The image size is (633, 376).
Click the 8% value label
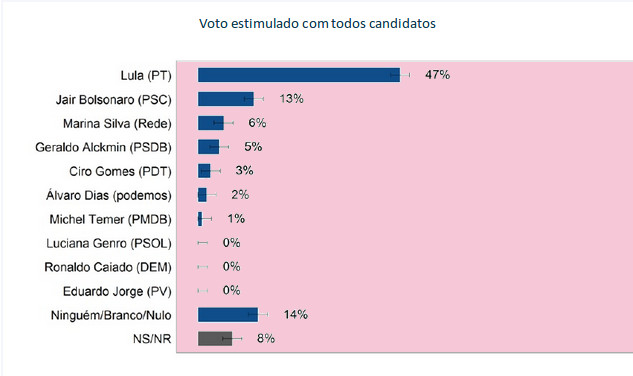tap(266, 338)
